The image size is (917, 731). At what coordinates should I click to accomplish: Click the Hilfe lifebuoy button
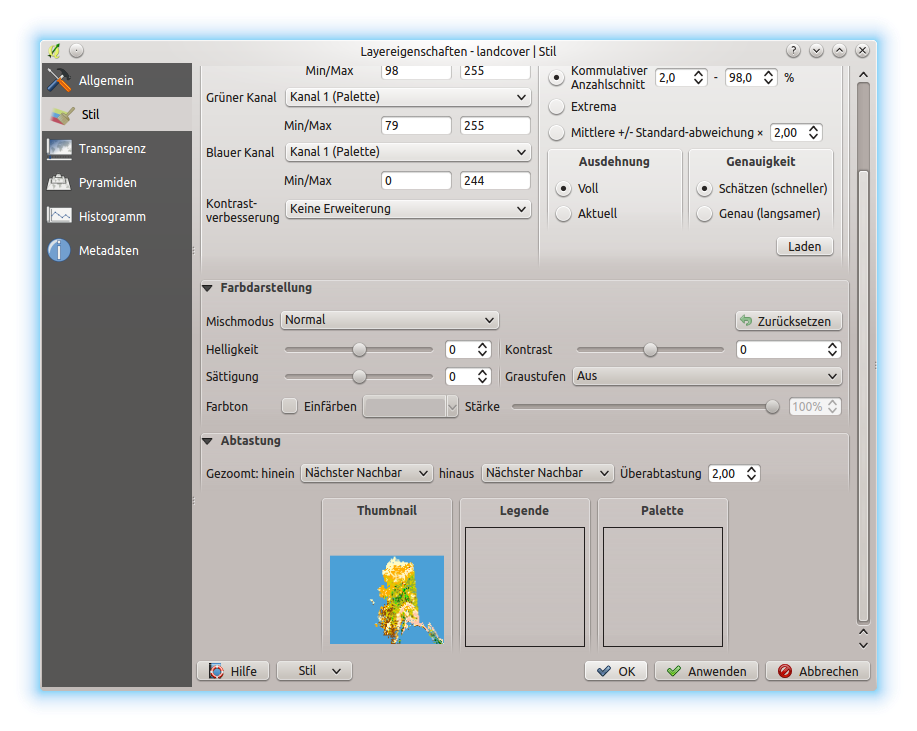click(233, 671)
